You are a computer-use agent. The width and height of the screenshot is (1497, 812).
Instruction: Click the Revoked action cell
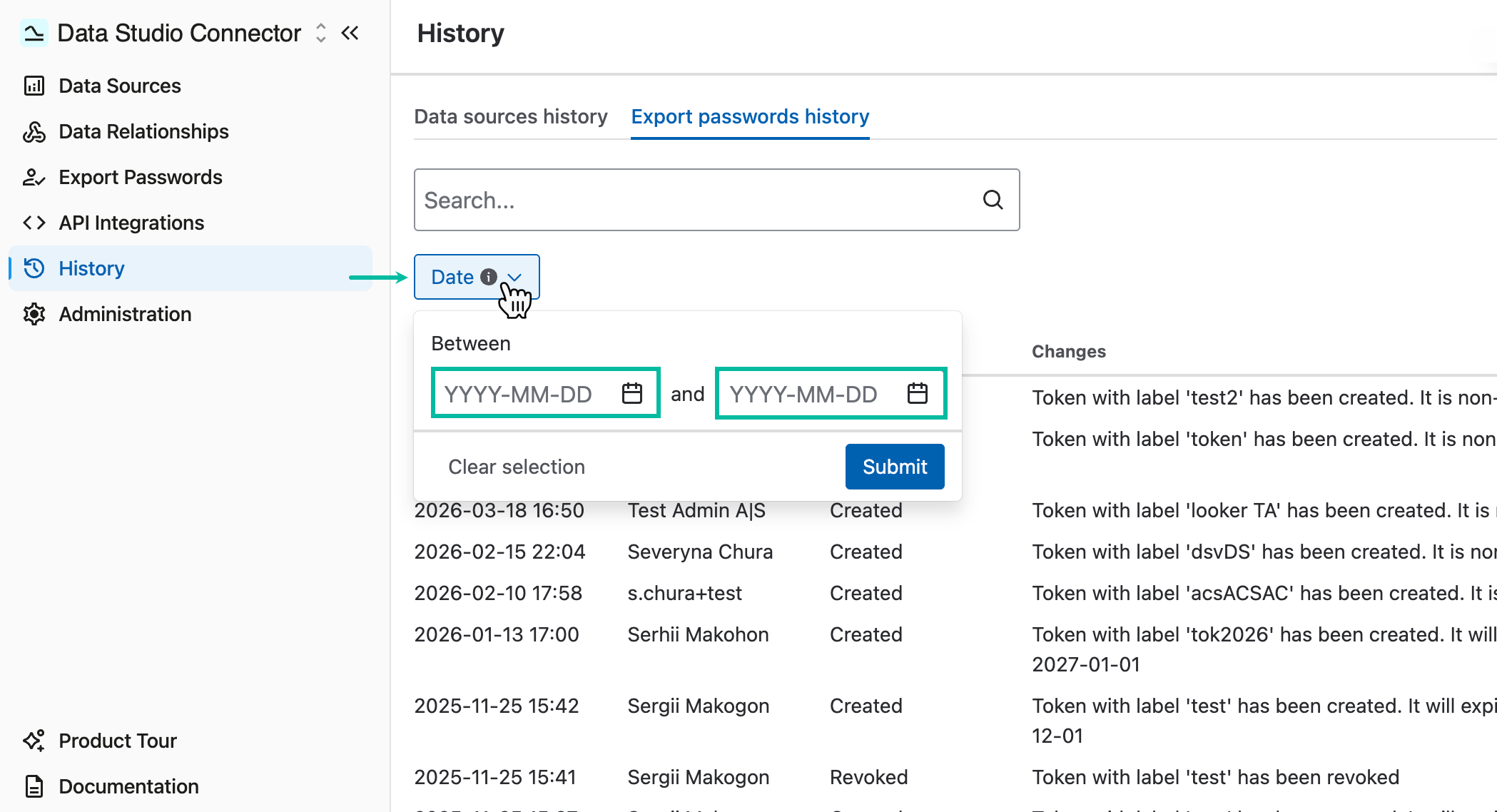pos(869,777)
